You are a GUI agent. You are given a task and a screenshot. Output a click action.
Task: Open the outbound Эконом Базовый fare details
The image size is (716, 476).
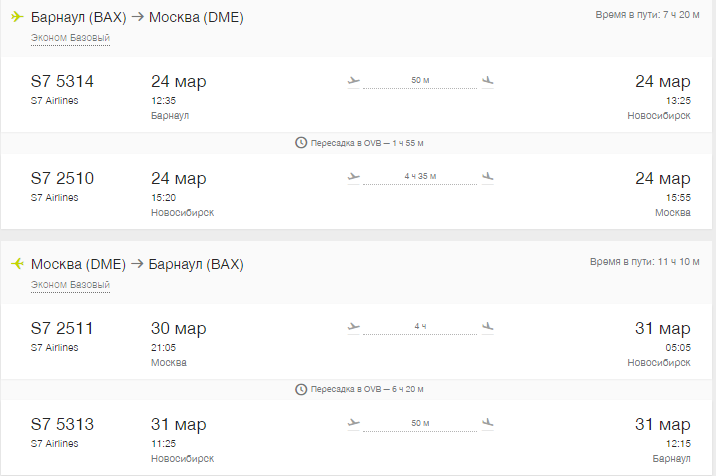tap(70, 38)
